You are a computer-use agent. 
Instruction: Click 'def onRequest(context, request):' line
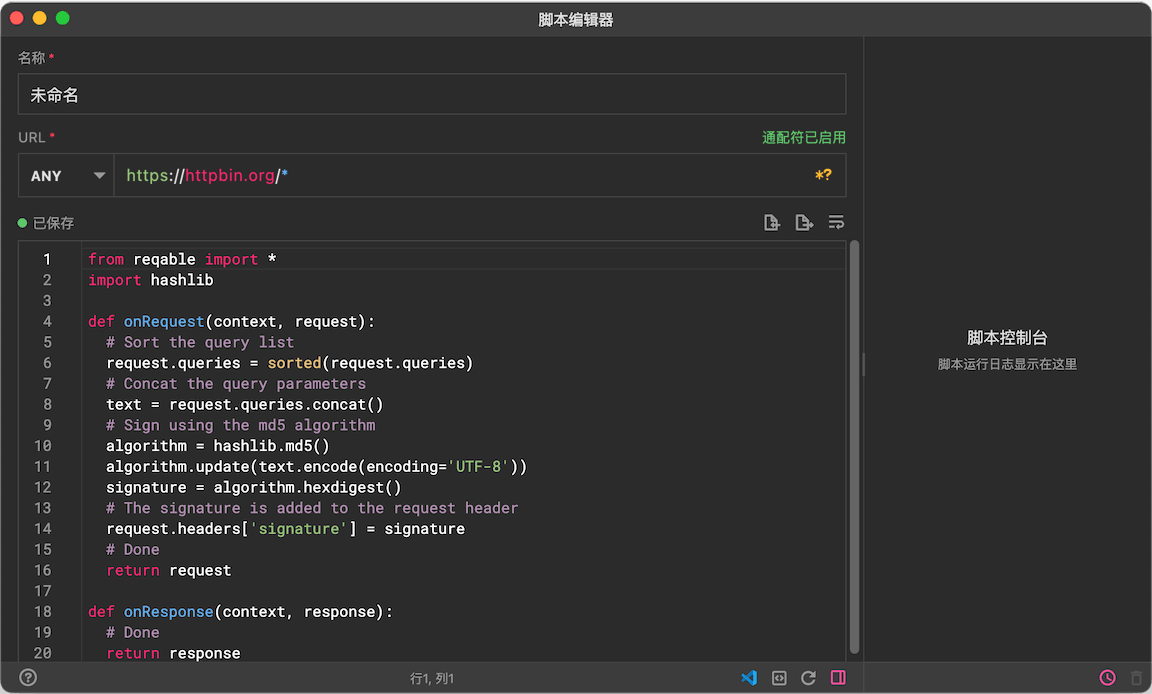pyautogui.click(x=231, y=322)
